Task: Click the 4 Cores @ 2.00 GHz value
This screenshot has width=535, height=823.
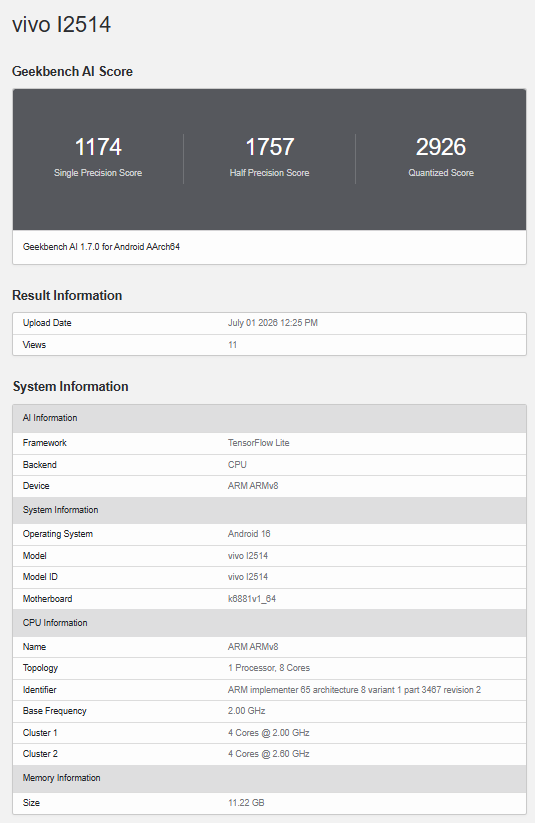Action: coord(269,733)
